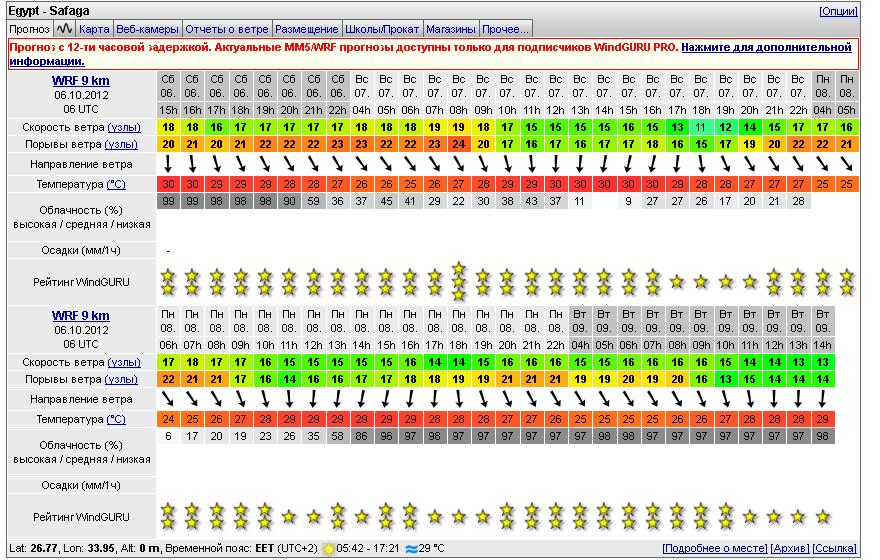Open the Подробнее о месте link
Screen dimensions: 880x560
pos(714,548)
